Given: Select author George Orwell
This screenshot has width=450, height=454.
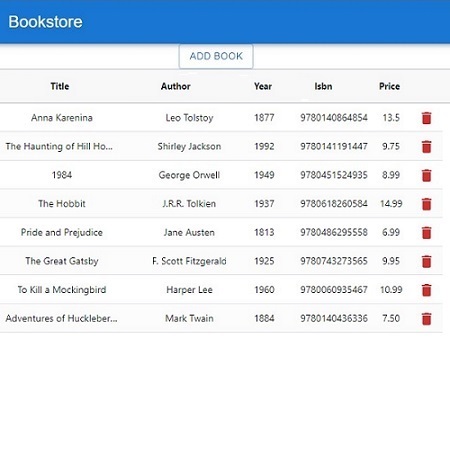Looking at the screenshot, I should [x=189, y=175].
